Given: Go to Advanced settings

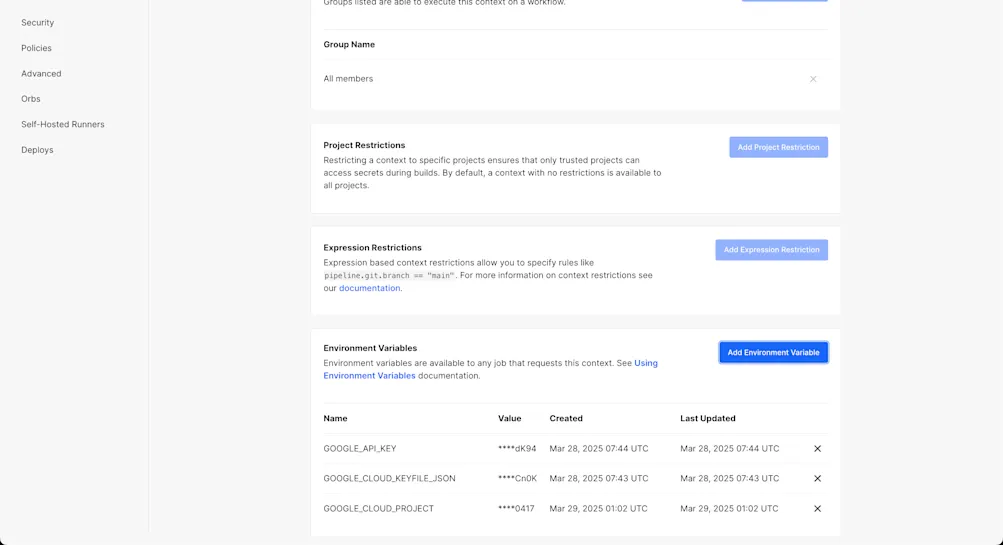Looking at the screenshot, I should (x=41, y=74).
